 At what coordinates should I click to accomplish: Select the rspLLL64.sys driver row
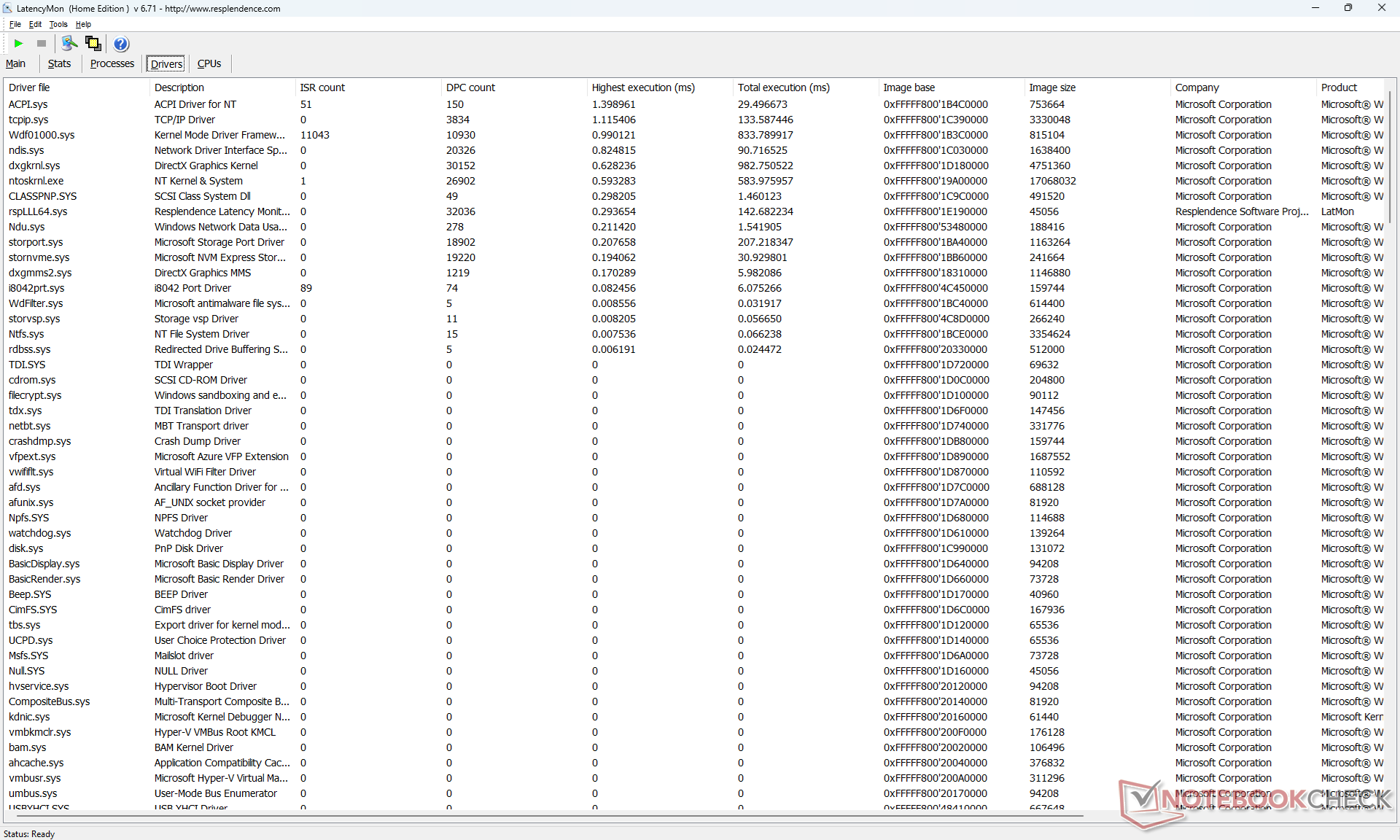(38, 211)
